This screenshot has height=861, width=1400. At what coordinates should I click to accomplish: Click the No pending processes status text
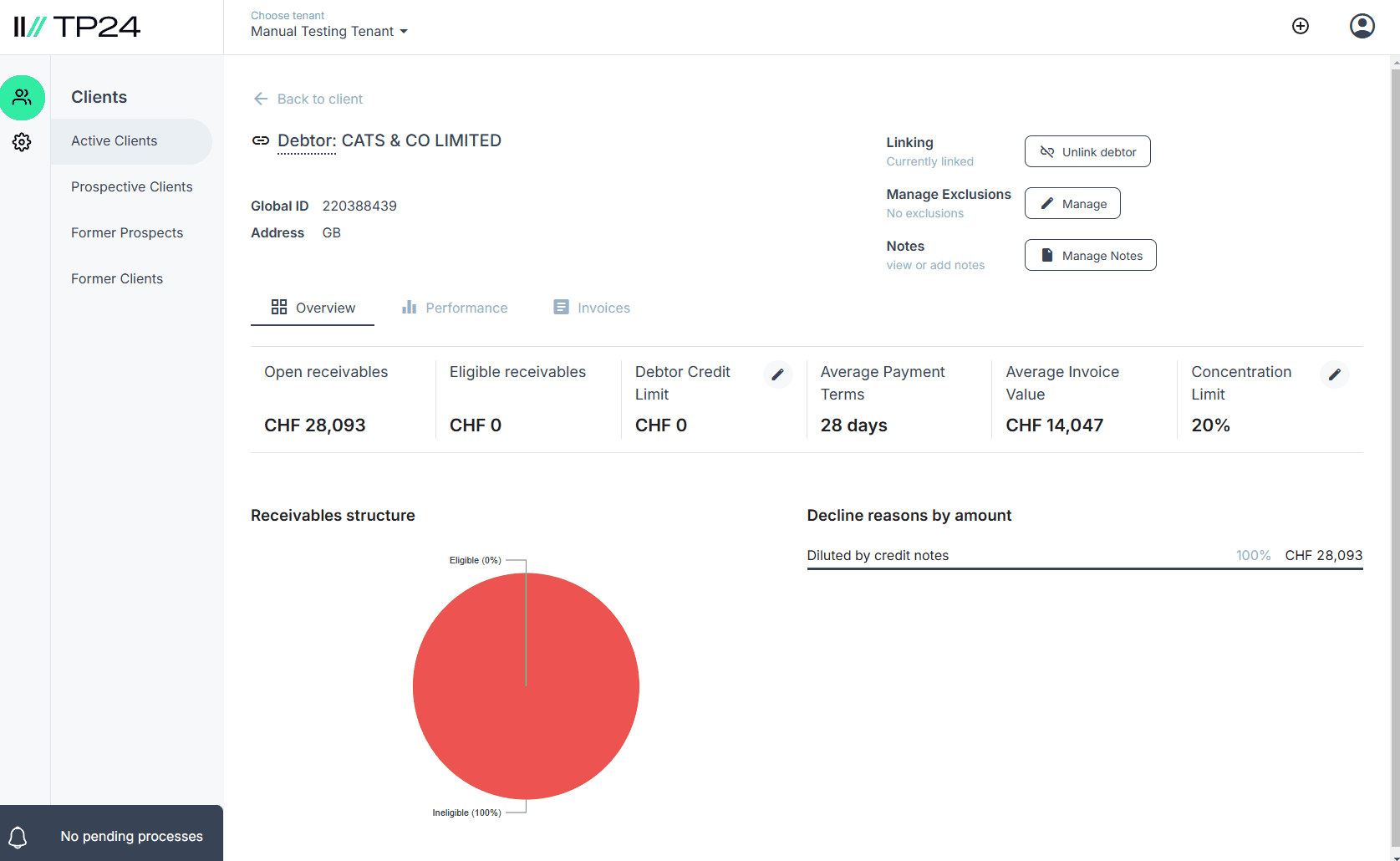tap(132, 836)
